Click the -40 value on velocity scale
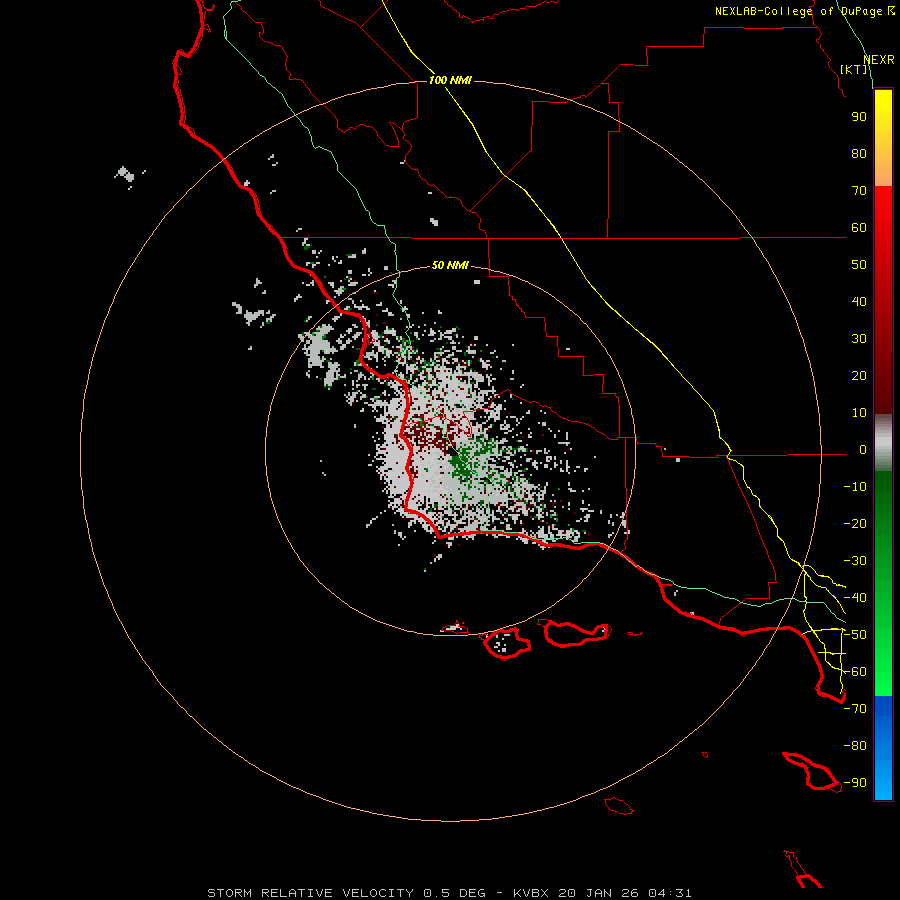 point(855,598)
